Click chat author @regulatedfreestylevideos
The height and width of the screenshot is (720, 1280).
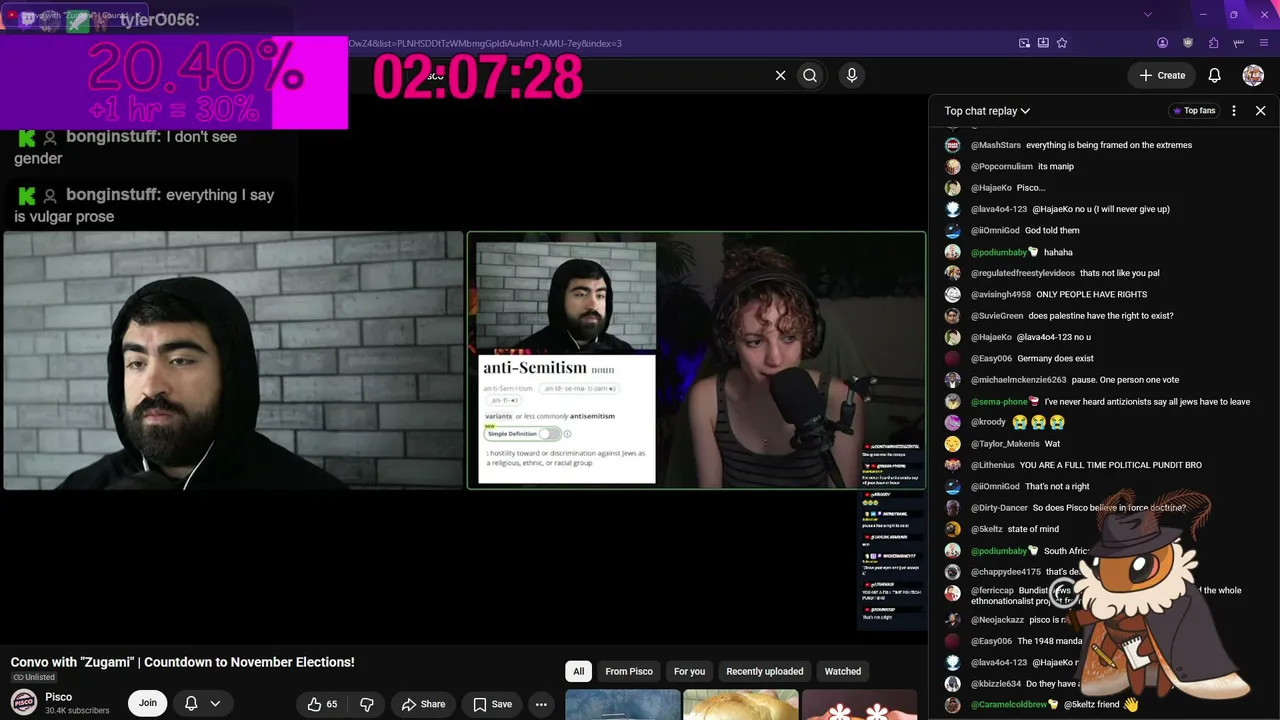coord(1023,273)
